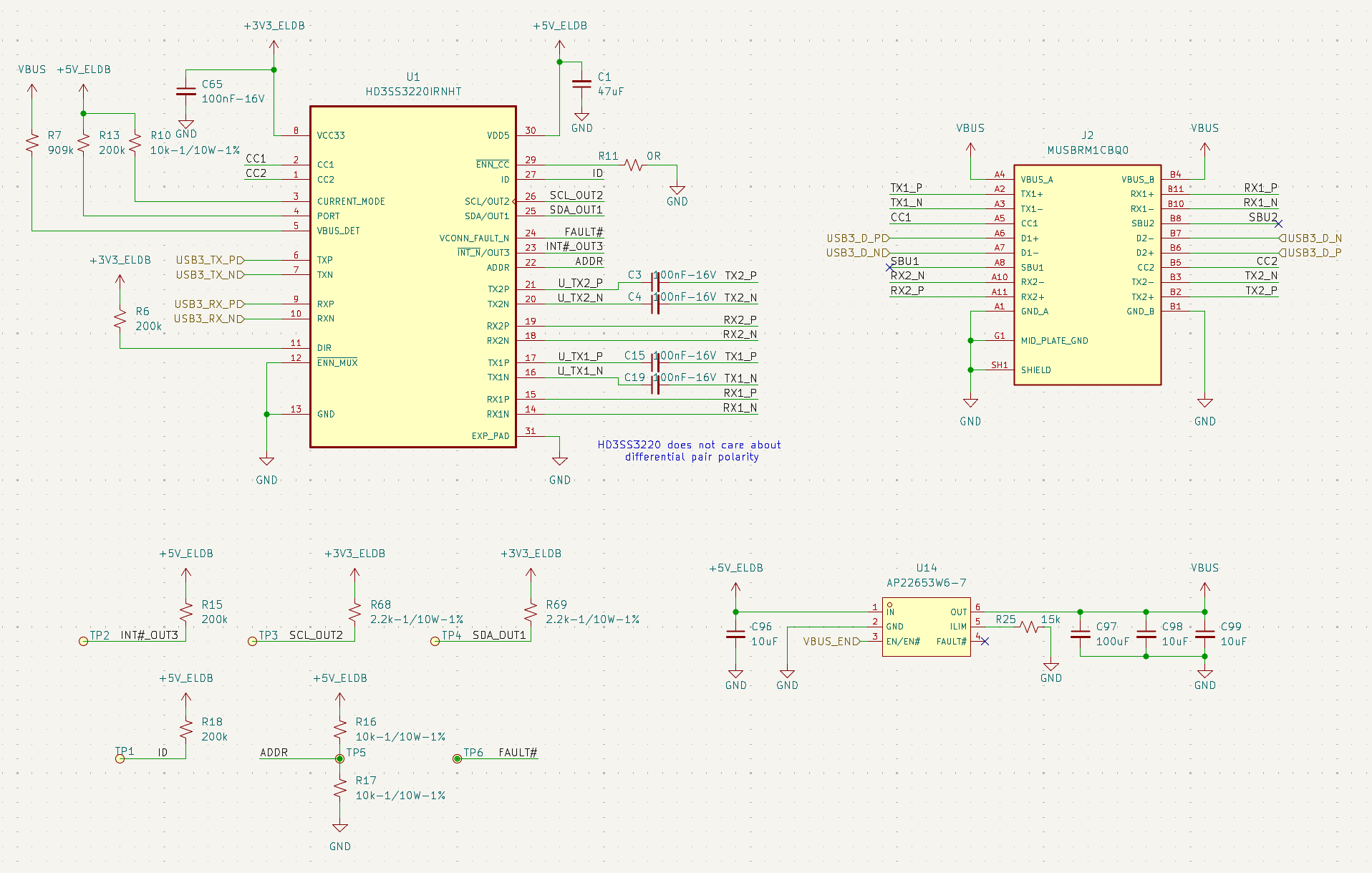Viewport: 1372px width, 873px height.
Task: Click the differential pair polarity note text
Action: (x=690, y=450)
